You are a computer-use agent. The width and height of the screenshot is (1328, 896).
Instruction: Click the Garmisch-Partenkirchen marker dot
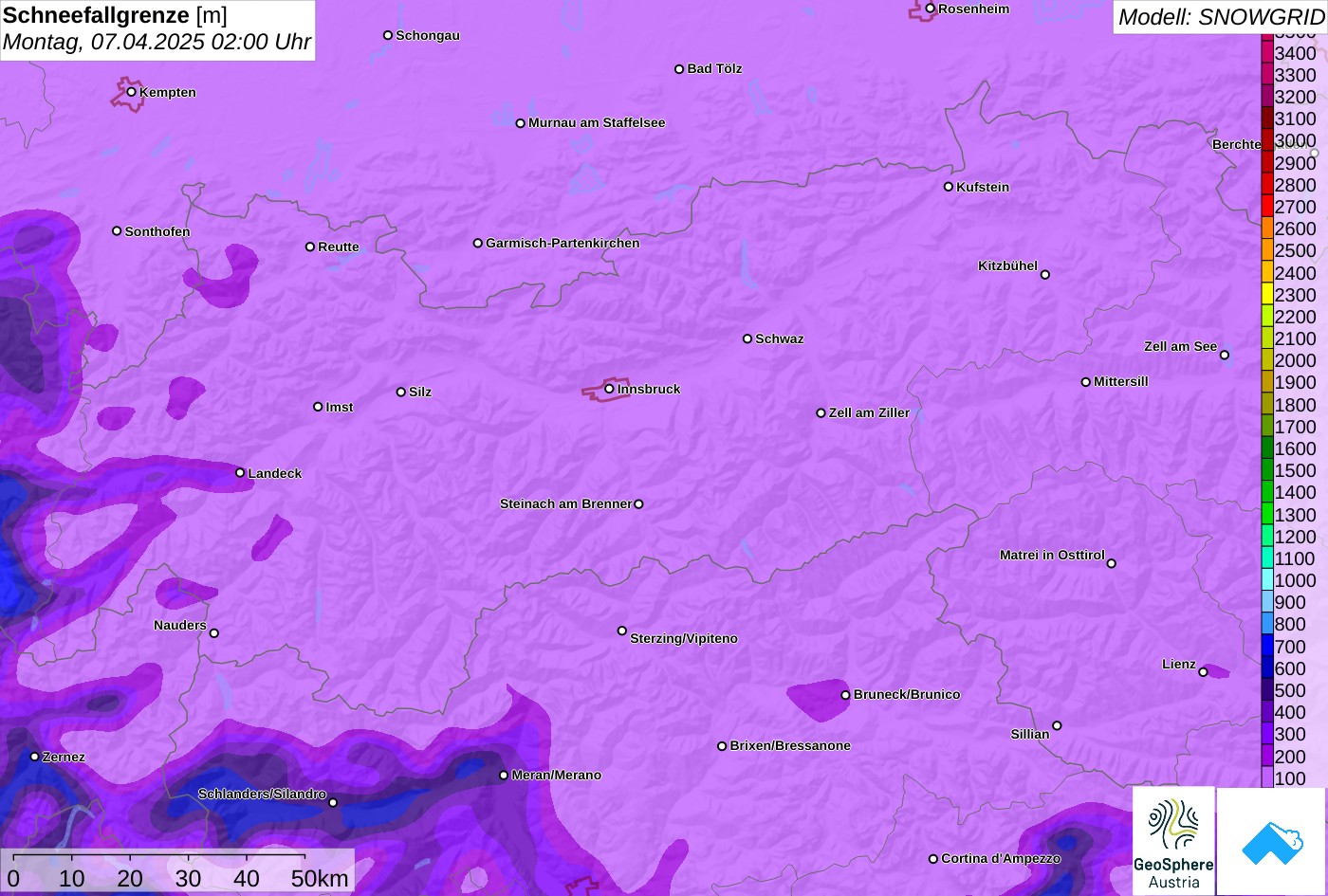pos(477,243)
